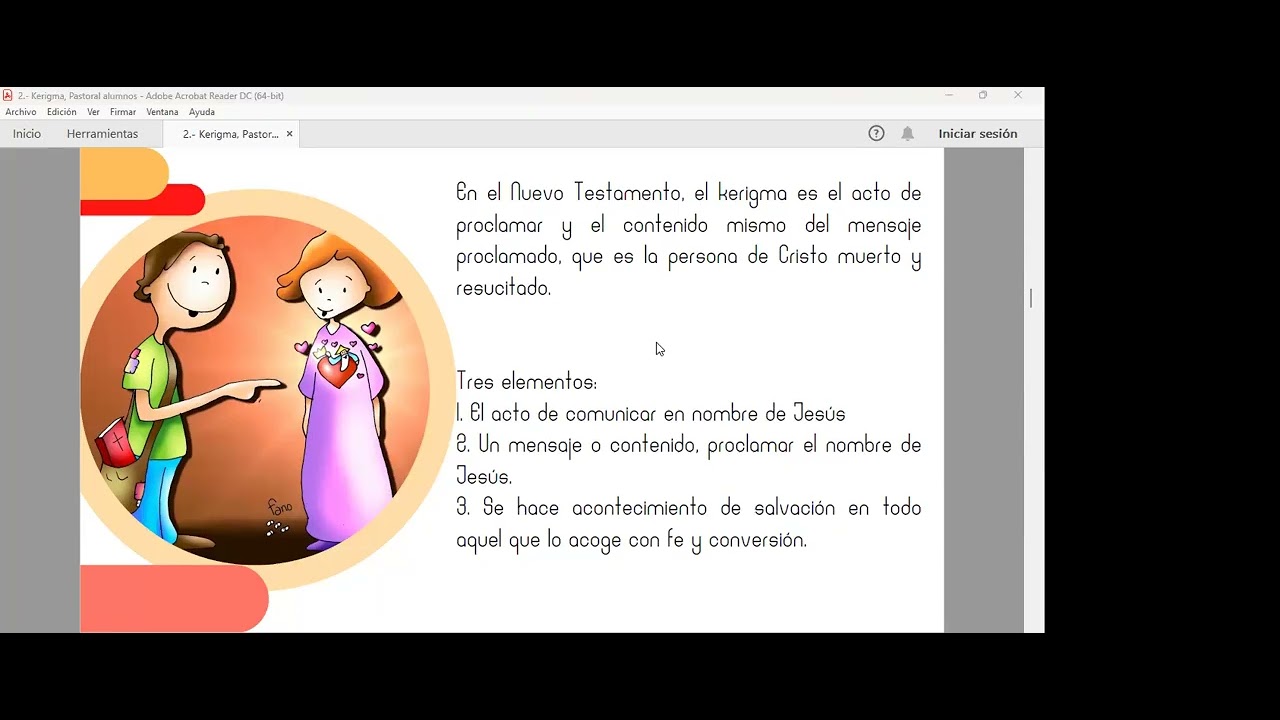Open the Ayuda menu
This screenshot has height=720, width=1280.
point(202,112)
